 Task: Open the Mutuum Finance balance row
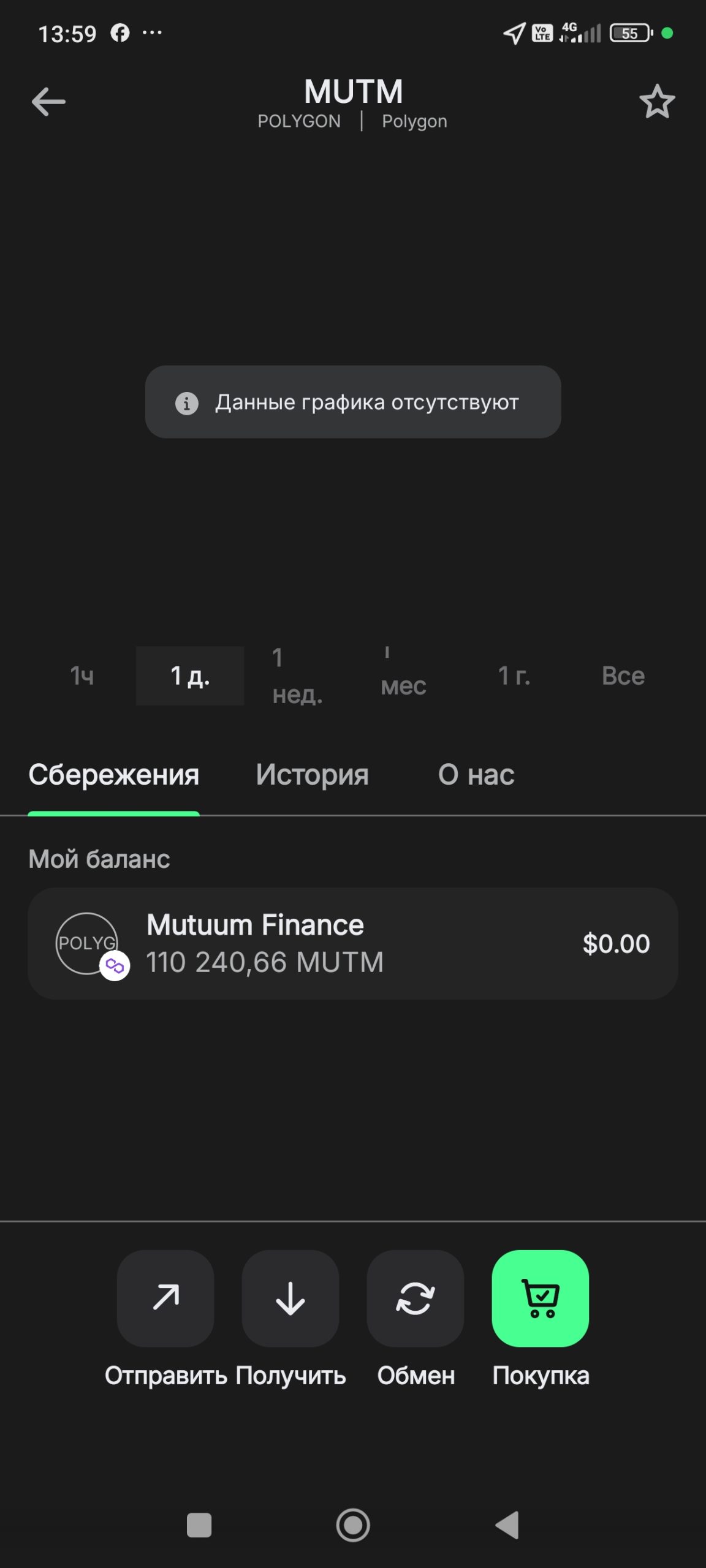click(353, 944)
